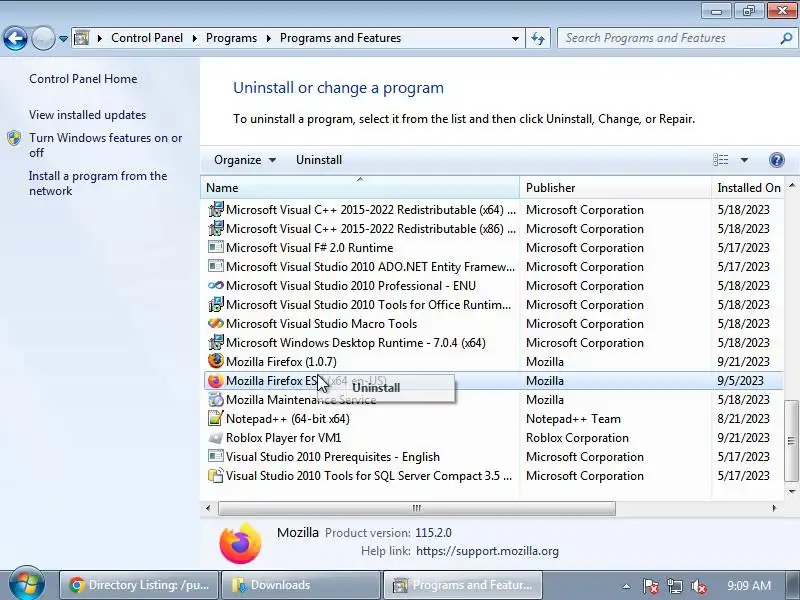
Task: Click the Forward navigation arrow
Action: pos(44,38)
